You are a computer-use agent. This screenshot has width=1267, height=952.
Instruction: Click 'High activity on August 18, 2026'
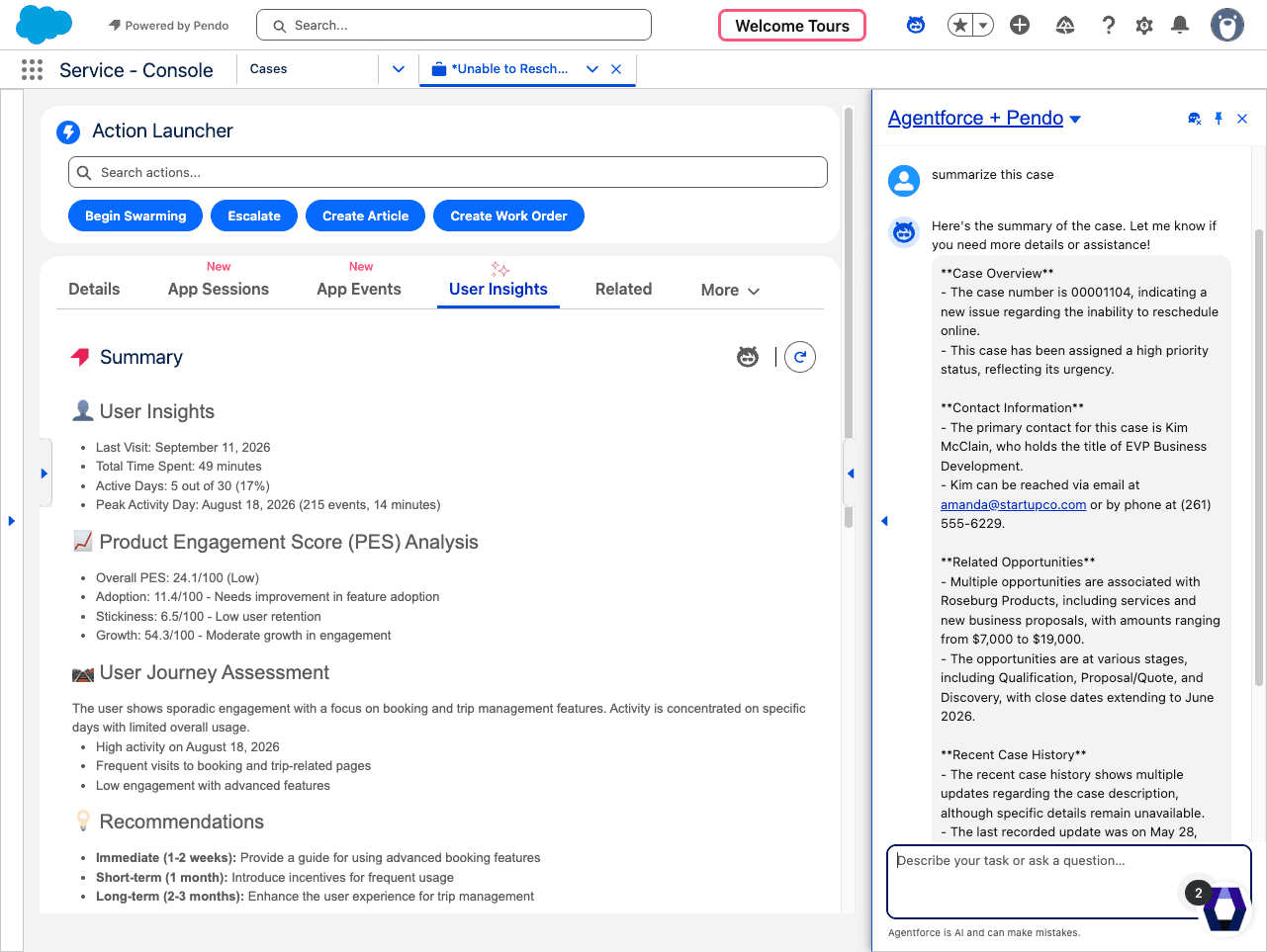[188, 746]
